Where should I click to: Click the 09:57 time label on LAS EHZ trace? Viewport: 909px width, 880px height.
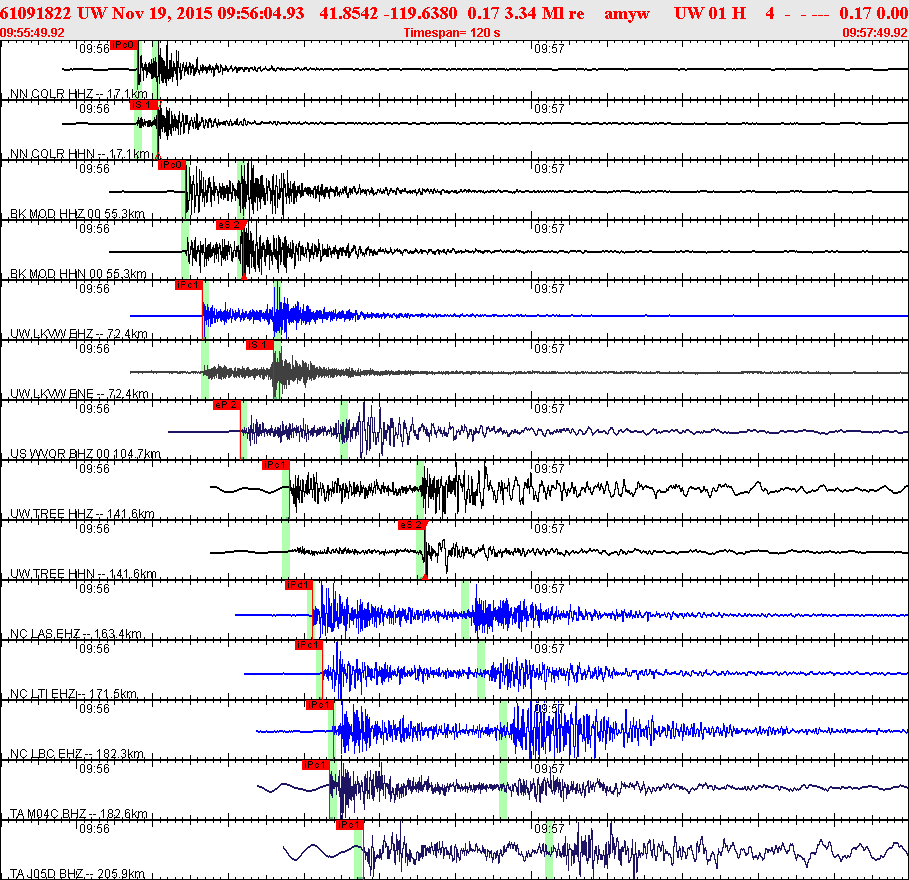pyautogui.click(x=549, y=588)
